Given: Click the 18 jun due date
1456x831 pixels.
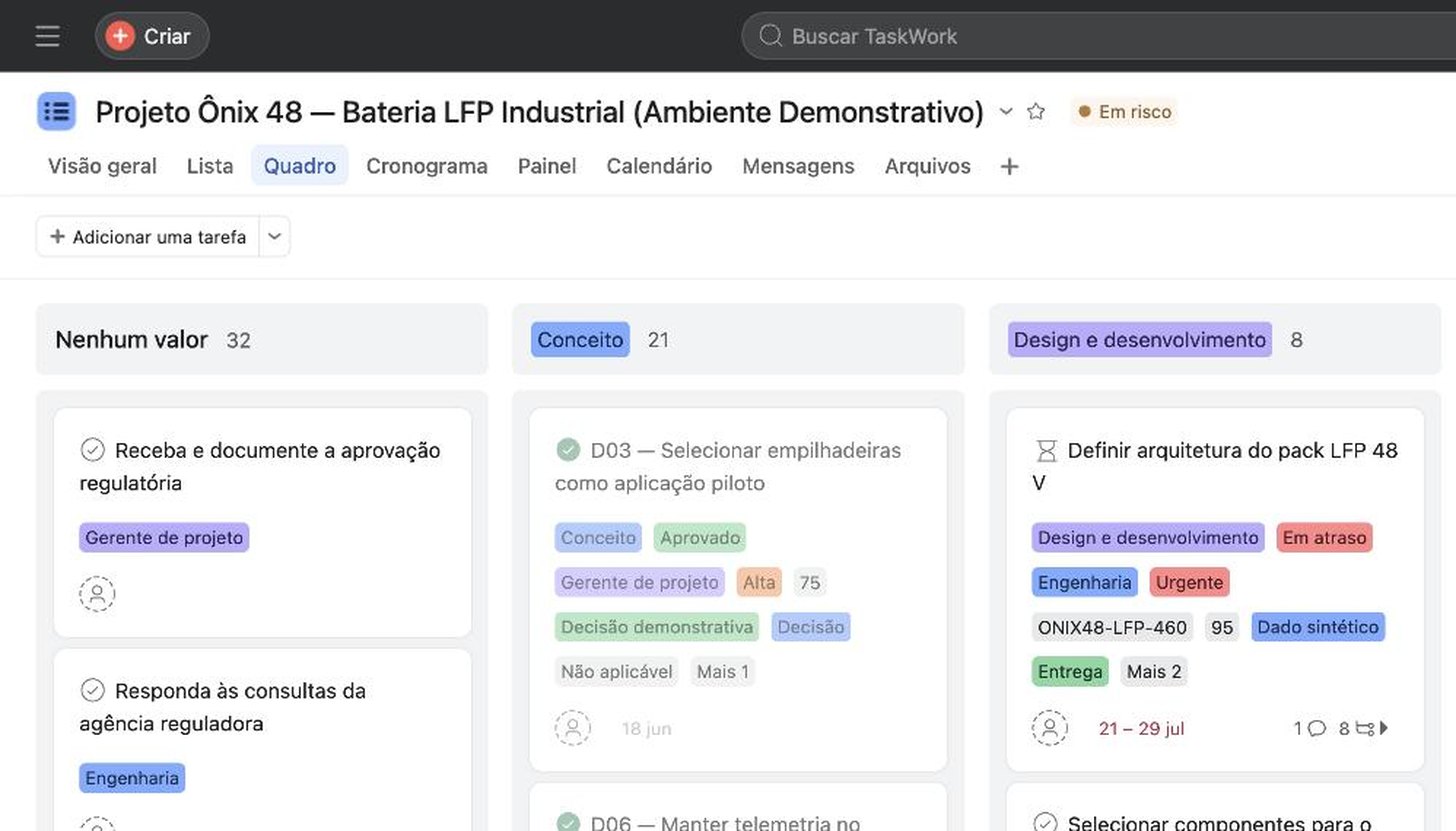Looking at the screenshot, I should point(646,729).
